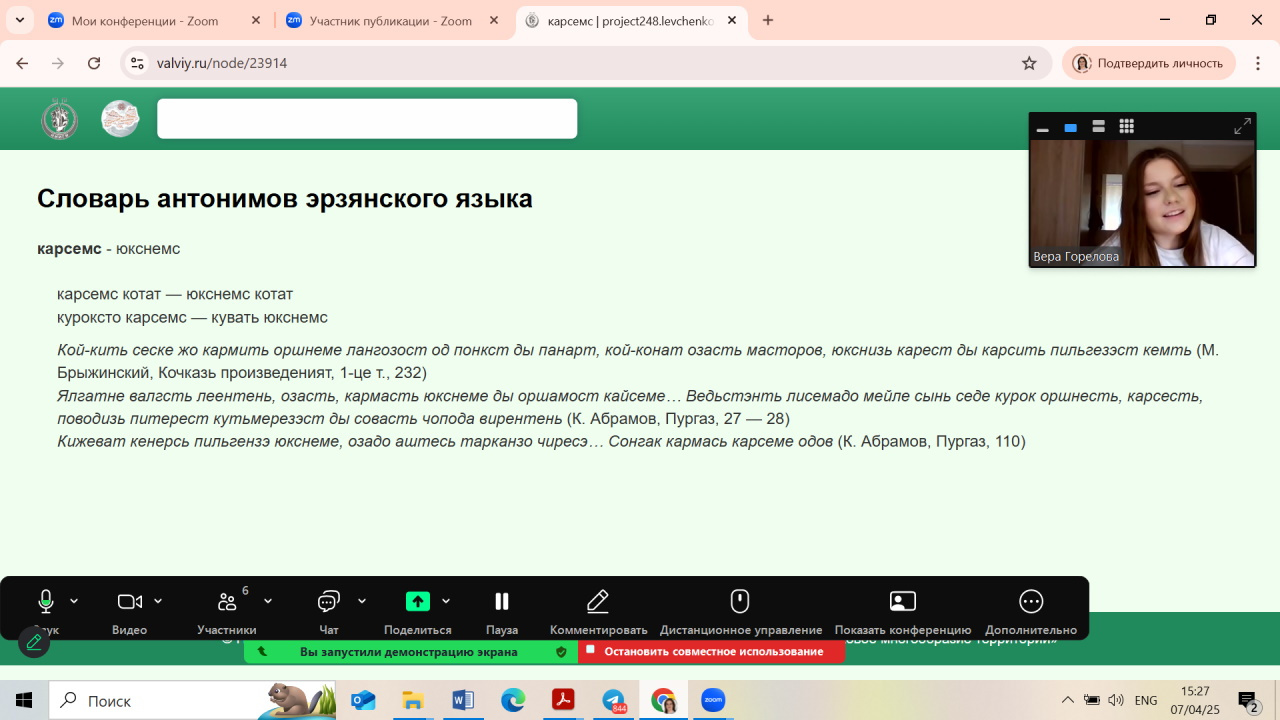Open the Дополнительно more options menu

click(1030, 601)
